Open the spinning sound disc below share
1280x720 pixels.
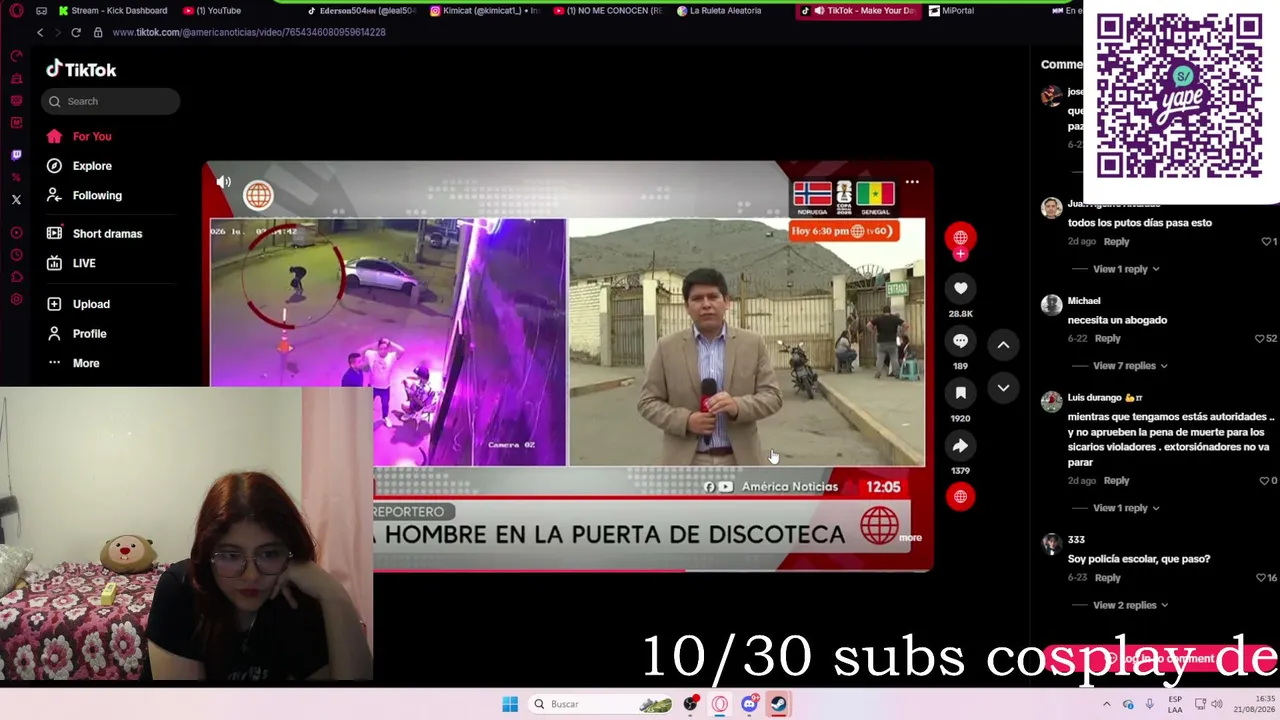click(x=960, y=496)
